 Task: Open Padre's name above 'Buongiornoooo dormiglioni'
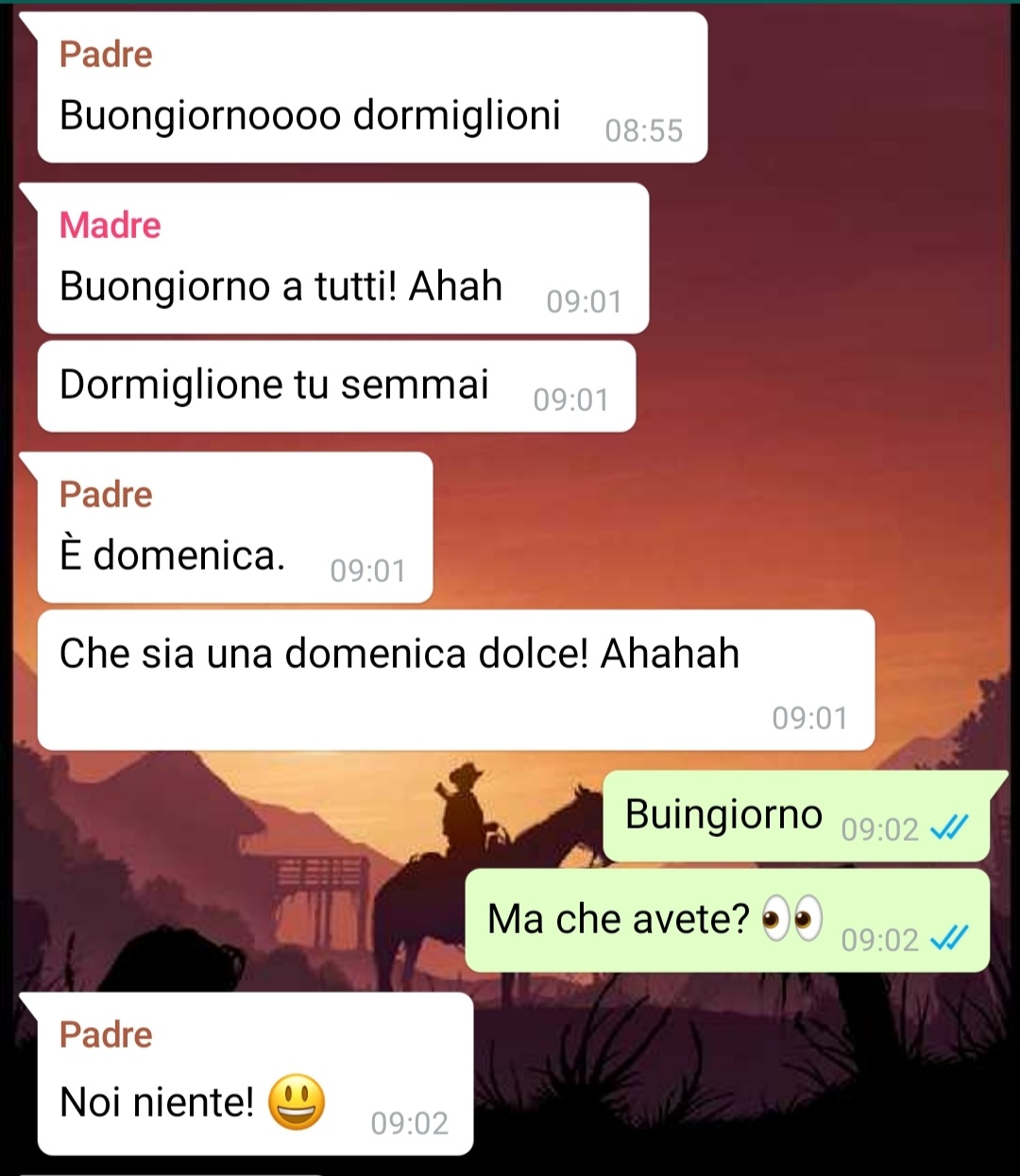point(106,54)
